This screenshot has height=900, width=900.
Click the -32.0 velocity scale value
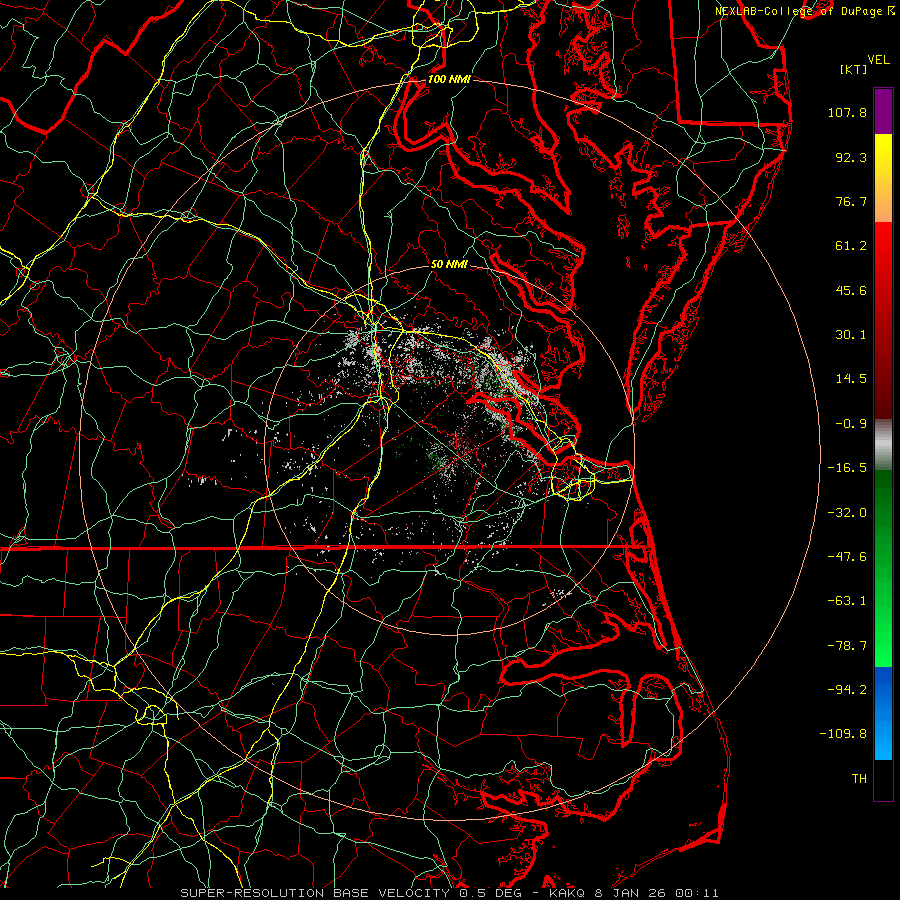click(x=847, y=513)
